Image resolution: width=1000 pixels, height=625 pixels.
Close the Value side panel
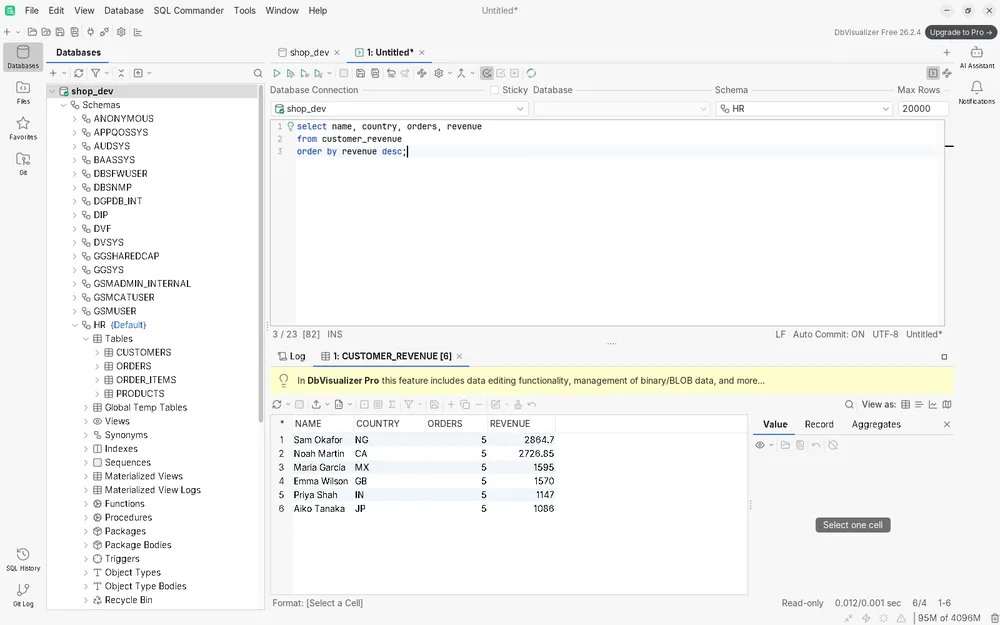[946, 425]
